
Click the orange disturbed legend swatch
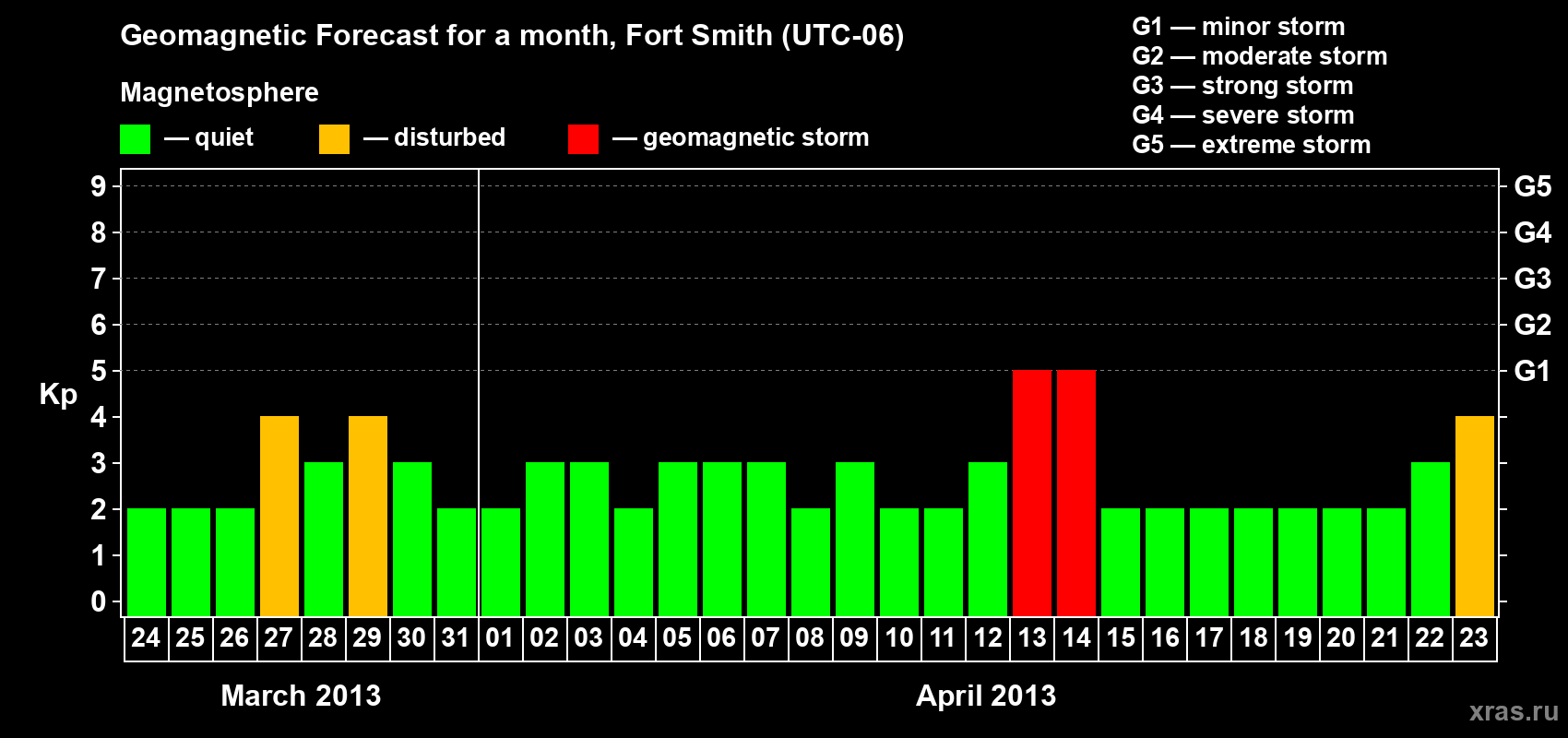tap(334, 139)
